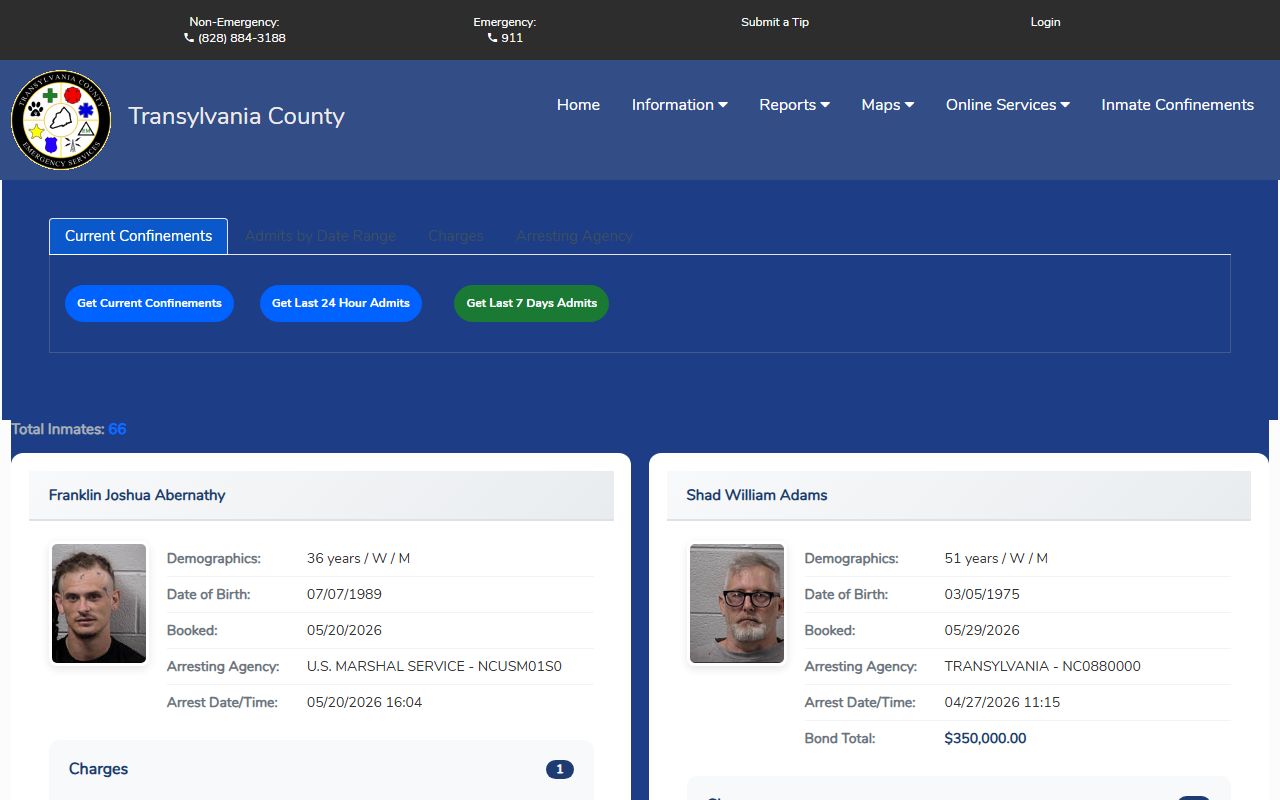This screenshot has width=1280, height=800.
Task: Click U.S. MARSHAL SERVICE - NCUSM01S0 agency text
Action: tap(434, 666)
